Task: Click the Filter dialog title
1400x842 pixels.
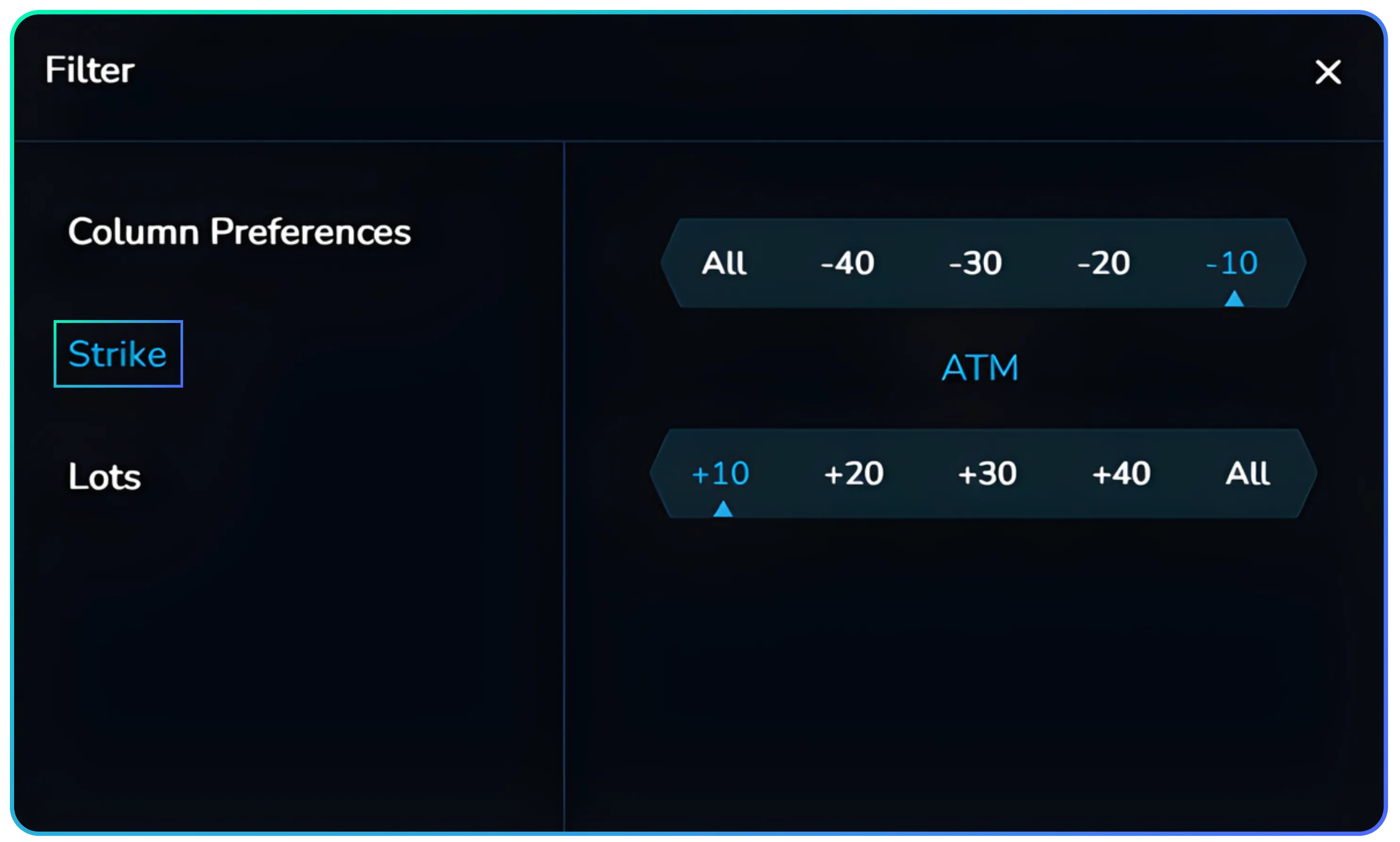Action: click(90, 70)
